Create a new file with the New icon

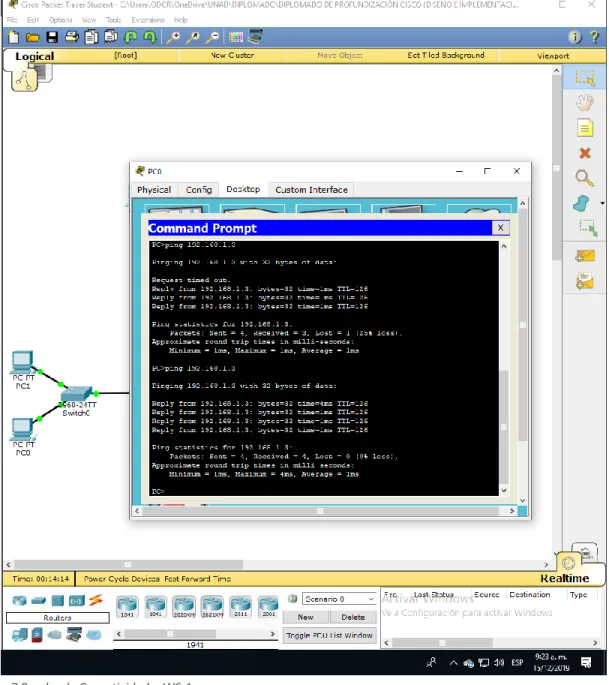(14, 38)
